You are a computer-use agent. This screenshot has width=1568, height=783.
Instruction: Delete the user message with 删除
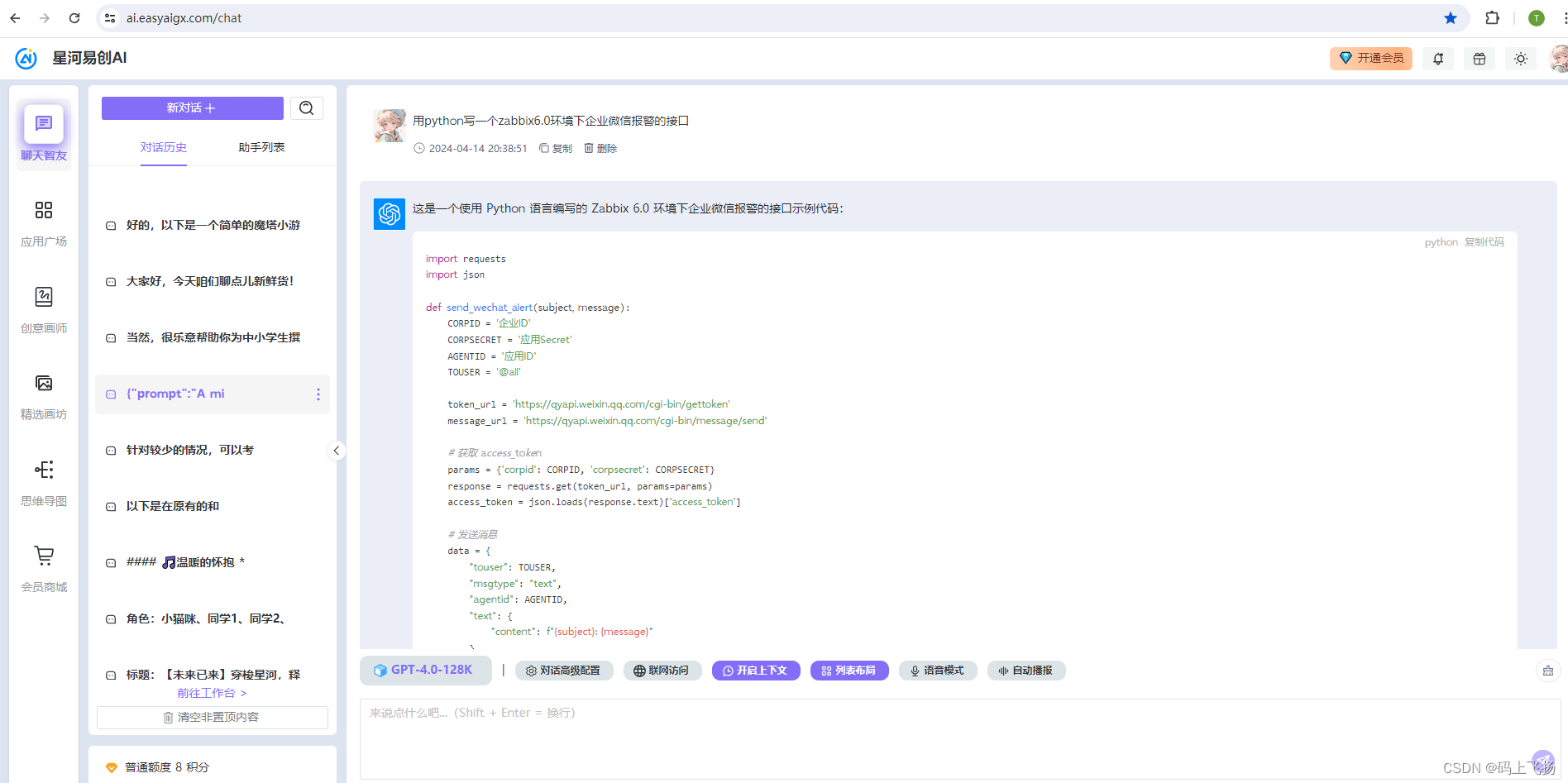(x=600, y=149)
